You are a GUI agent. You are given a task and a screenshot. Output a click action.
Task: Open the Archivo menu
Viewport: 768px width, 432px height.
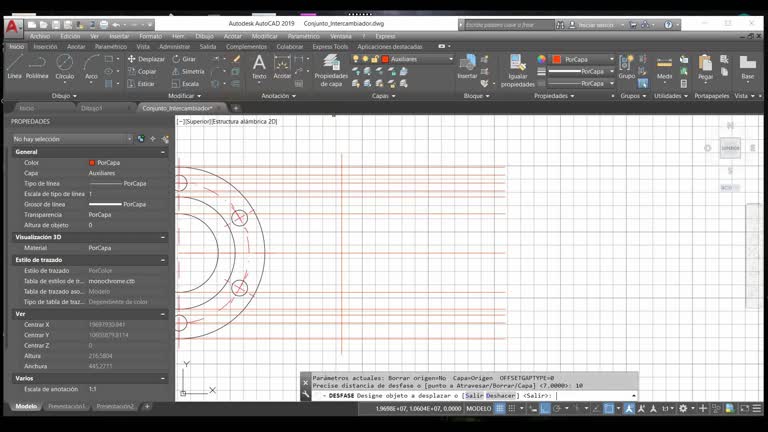[x=40, y=36]
